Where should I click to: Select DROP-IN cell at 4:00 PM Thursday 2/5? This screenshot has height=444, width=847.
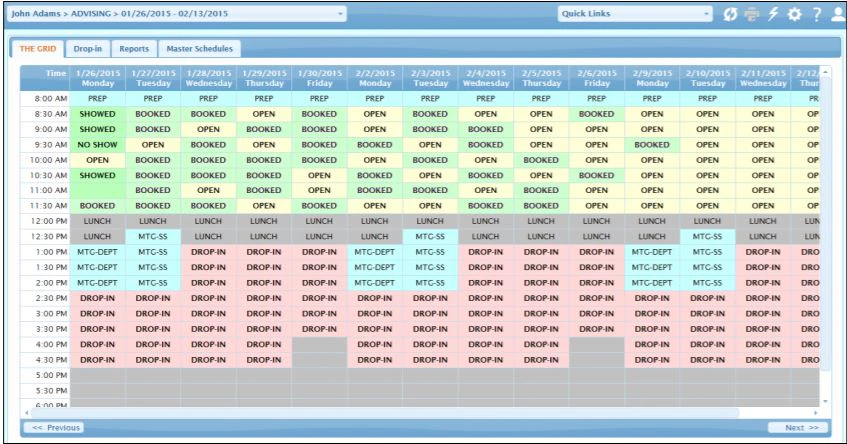click(541, 344)
